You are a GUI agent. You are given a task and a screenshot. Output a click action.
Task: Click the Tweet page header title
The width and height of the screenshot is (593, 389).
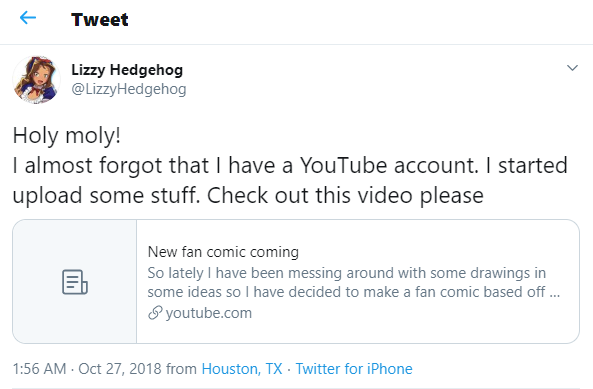pyautogui.click(x=100, y=20)
